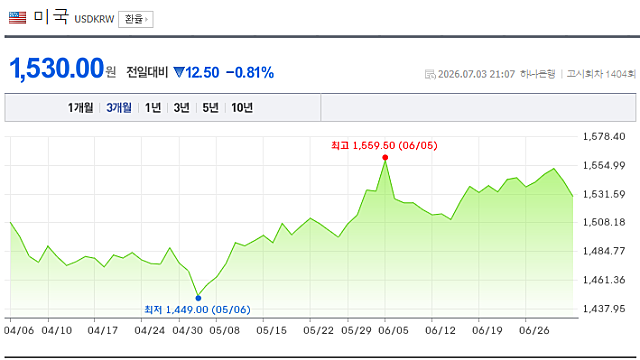Viewport: 640px width, 360px height.
Task: Click the 1,437.95 y-axis label
Action: pos(604,309)
